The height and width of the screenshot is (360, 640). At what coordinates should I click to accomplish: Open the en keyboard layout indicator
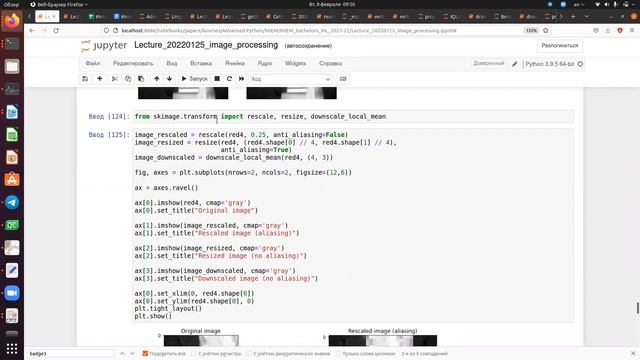tap(579, 4)
